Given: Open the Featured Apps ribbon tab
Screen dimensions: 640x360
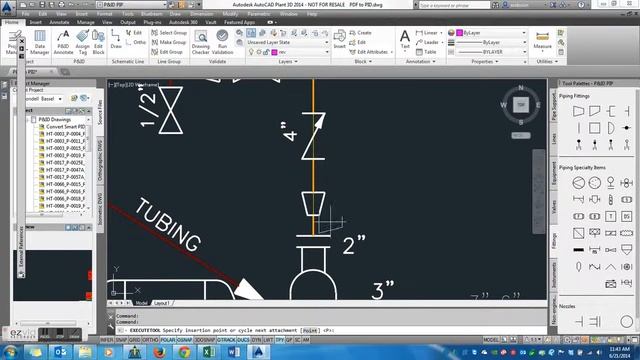Looking at the screenshot, I should click(x=239, y=22).
